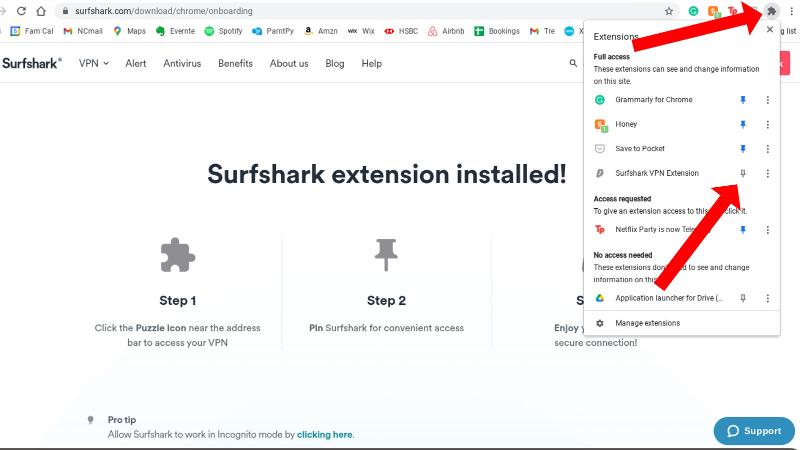
Task: Open the Antivirus nav item
Action: click(182, 63)
